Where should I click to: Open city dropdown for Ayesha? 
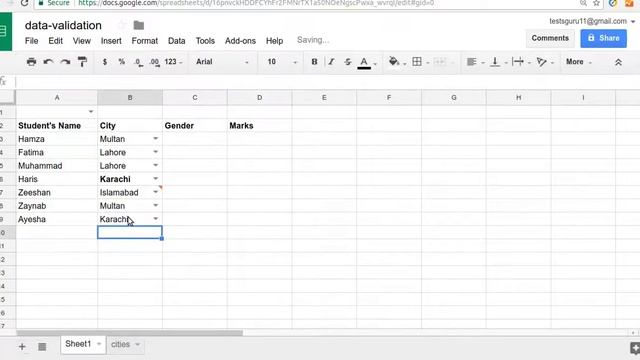pyautogui.click(x=156, y=219)
